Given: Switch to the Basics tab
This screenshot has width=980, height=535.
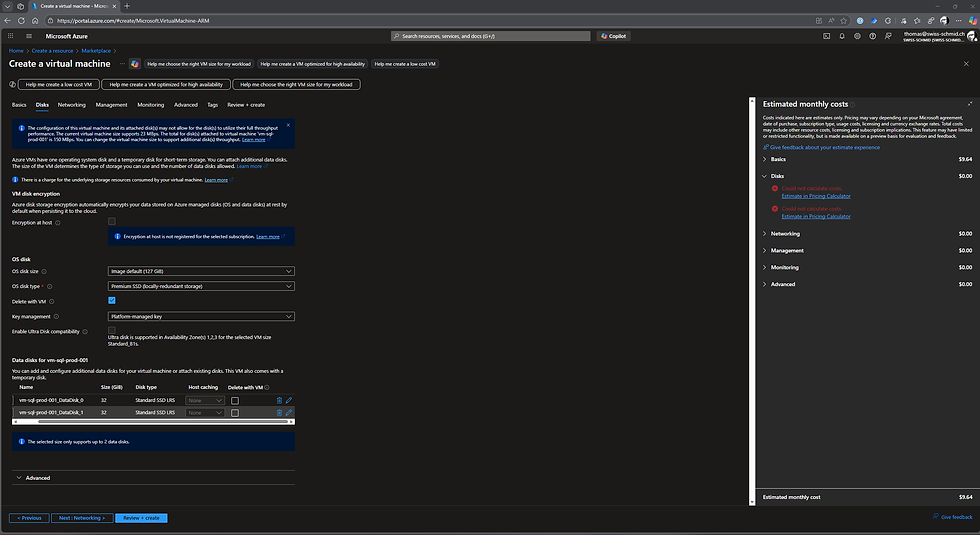Looking at the screenshot, I should (19, 105).
